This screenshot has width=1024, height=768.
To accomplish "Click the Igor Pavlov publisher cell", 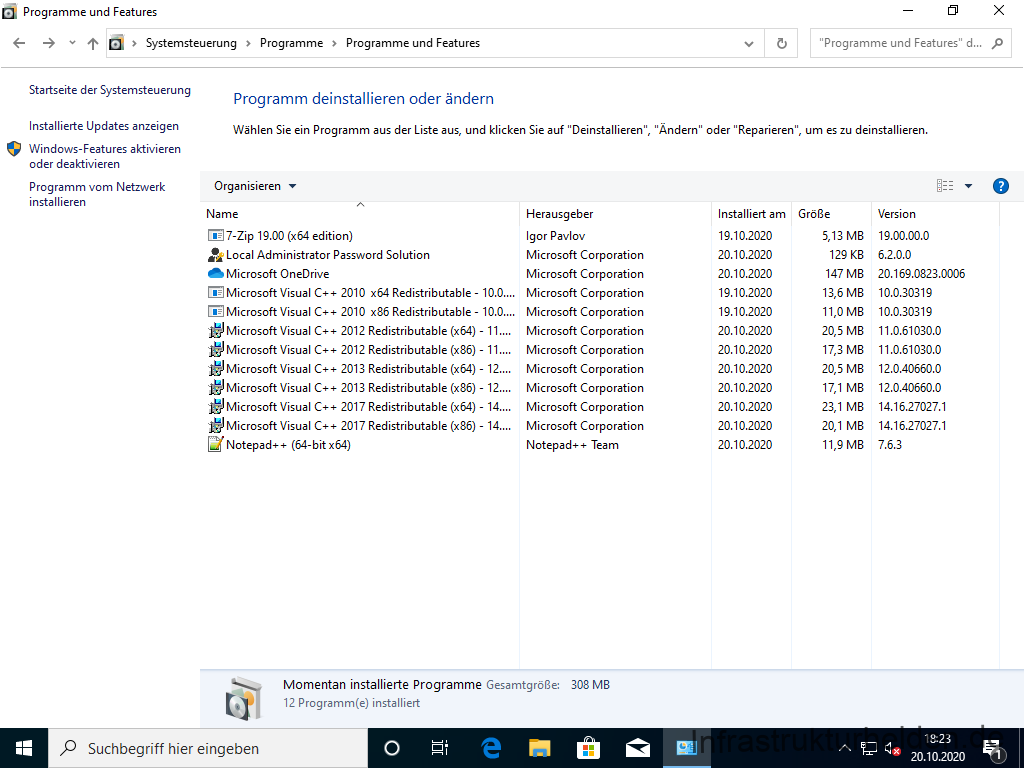I will click(x=555, y=236).
